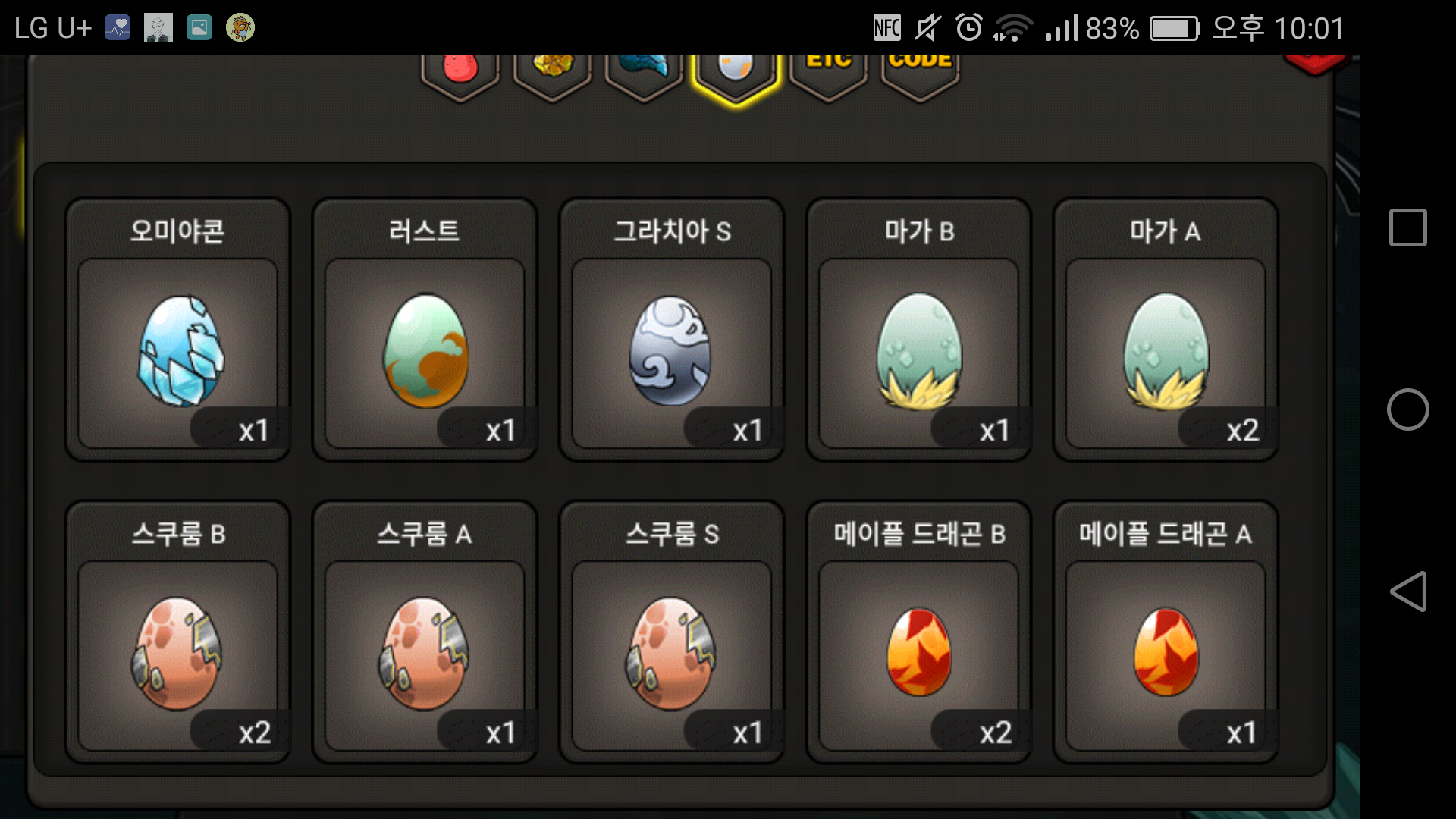Screen dimensions: 1456x819
Task: Select the 러스트 green-orange egg
Action: [x=425, y=331]
